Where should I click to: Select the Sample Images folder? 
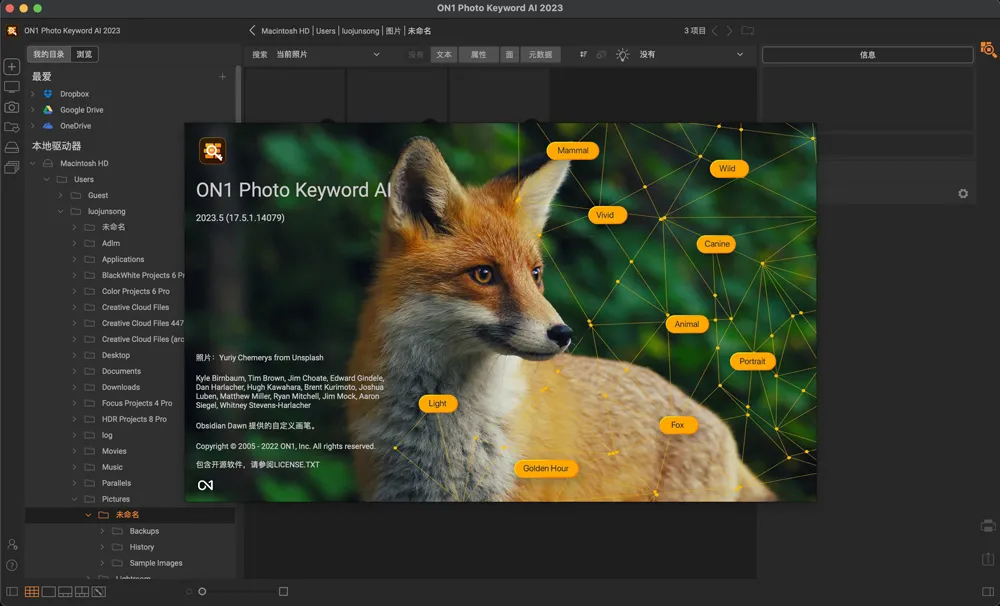click(156, 563)
